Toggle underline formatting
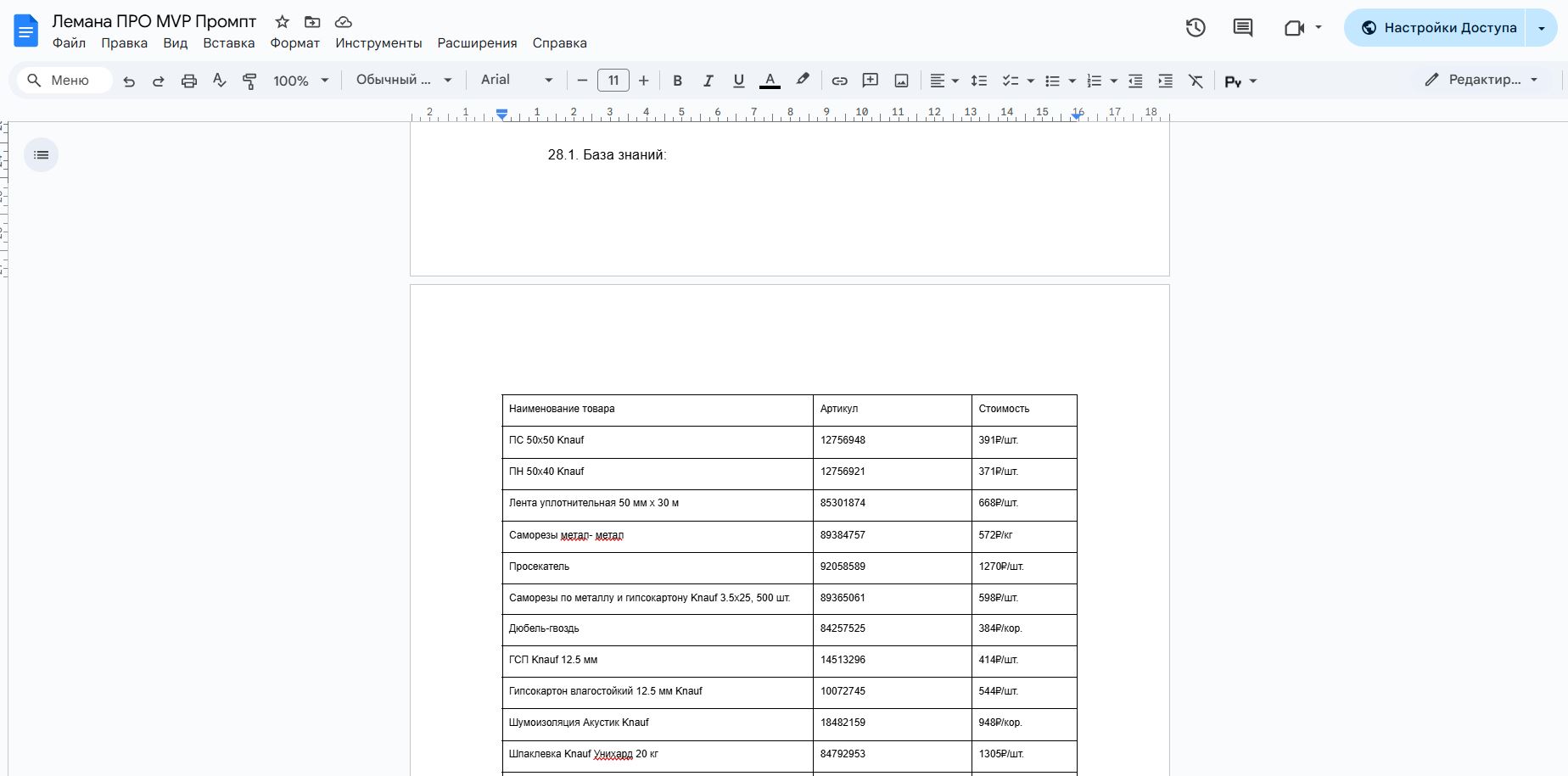This screenshot has height=776, width=1568. click(739, 81)
